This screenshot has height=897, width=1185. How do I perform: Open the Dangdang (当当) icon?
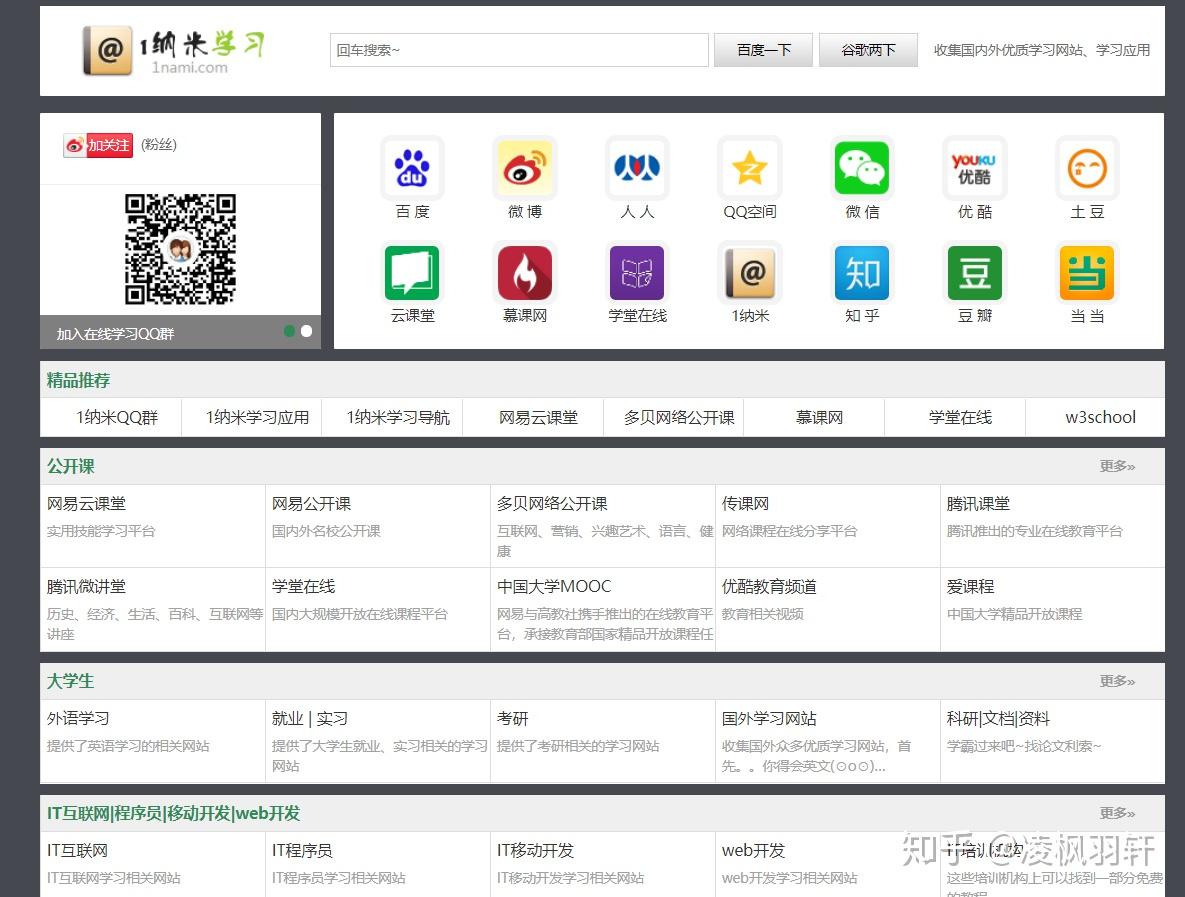[x=1088, y=273]
